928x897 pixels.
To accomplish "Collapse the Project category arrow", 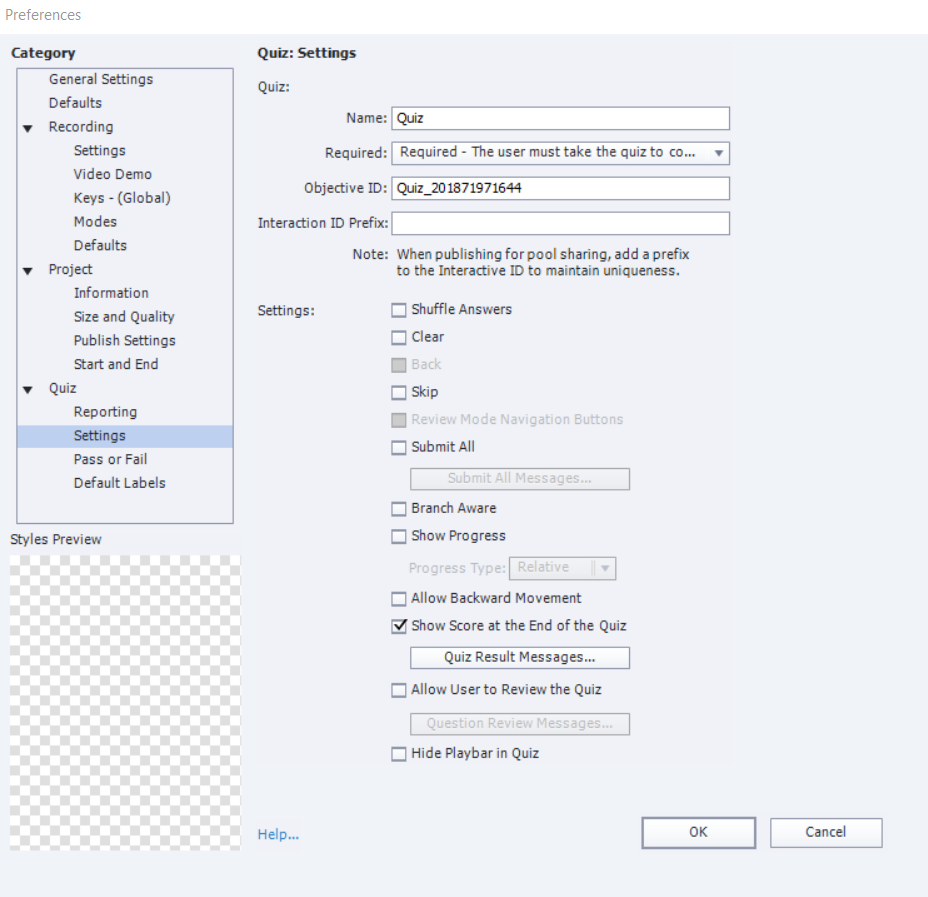I will [x=28, y=271].
